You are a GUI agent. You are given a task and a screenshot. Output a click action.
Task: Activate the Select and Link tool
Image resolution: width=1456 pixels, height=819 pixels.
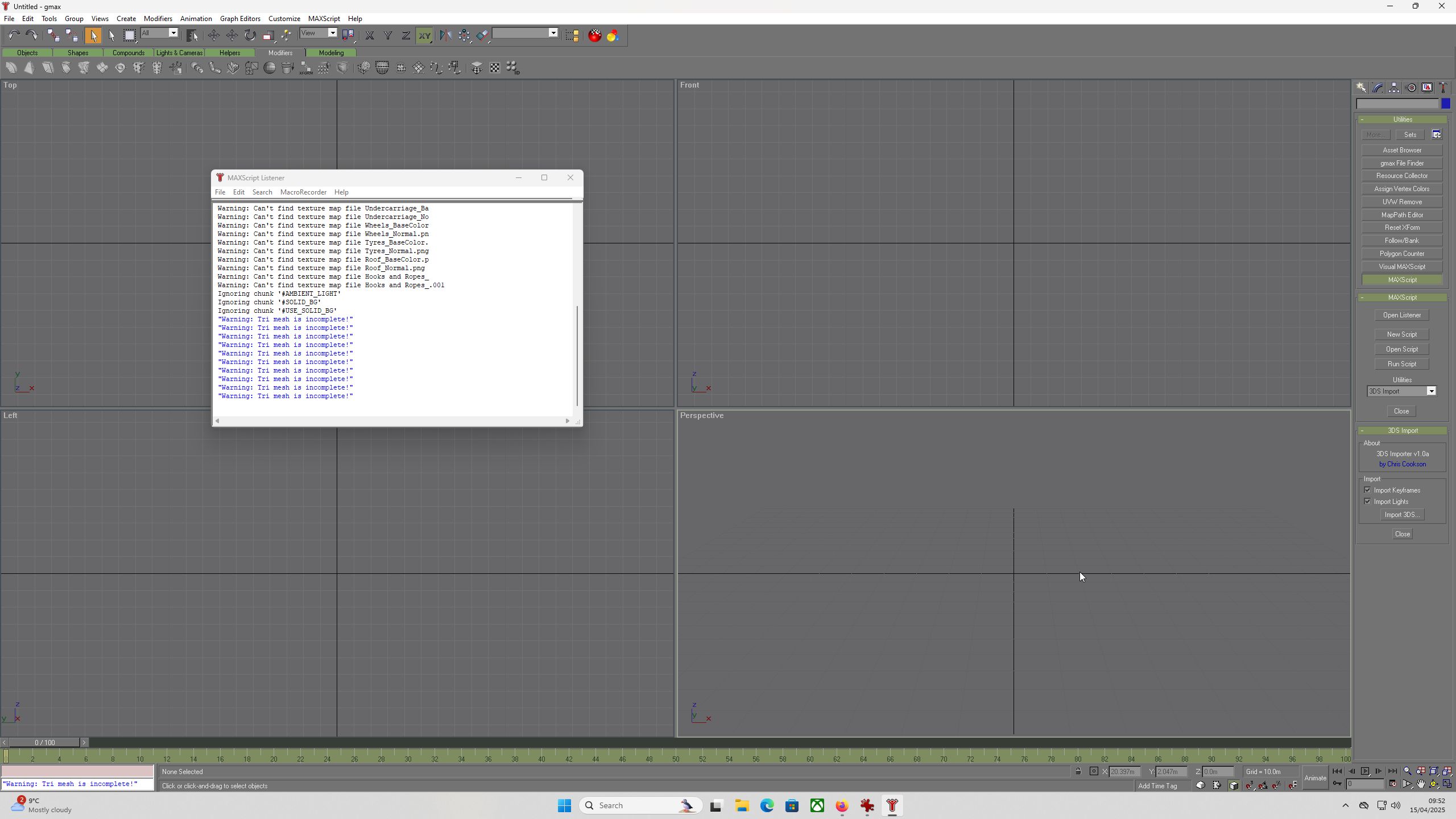(x=53, y=35)
